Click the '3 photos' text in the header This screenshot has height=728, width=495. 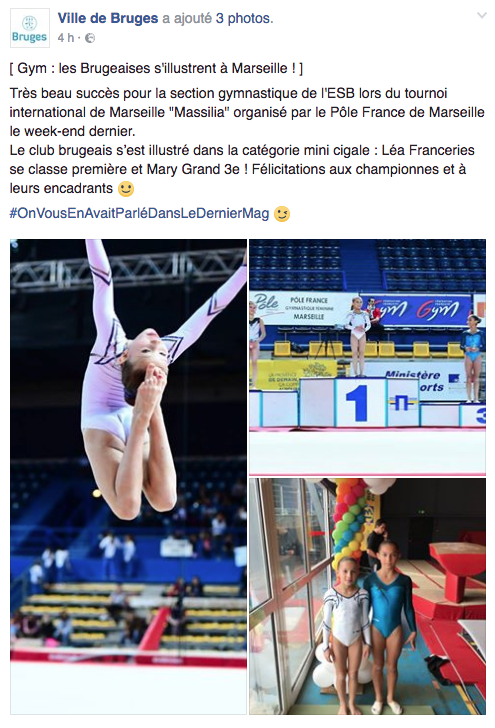pos(244,18)
